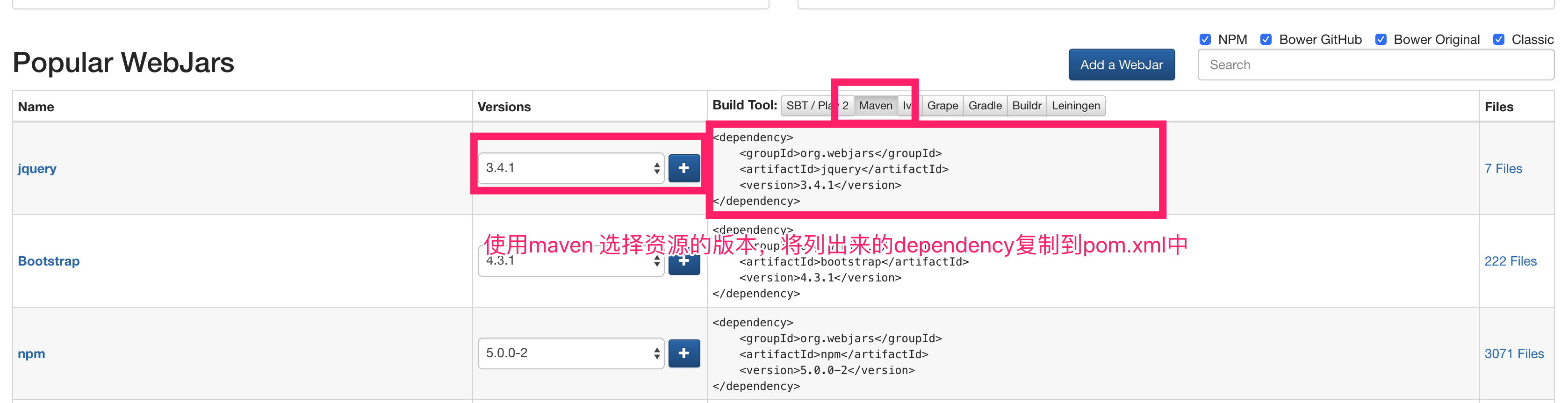Viewport: 1568px width, 403px height.
Task: Click the plus button in the npm row
Action: (683, 353)
